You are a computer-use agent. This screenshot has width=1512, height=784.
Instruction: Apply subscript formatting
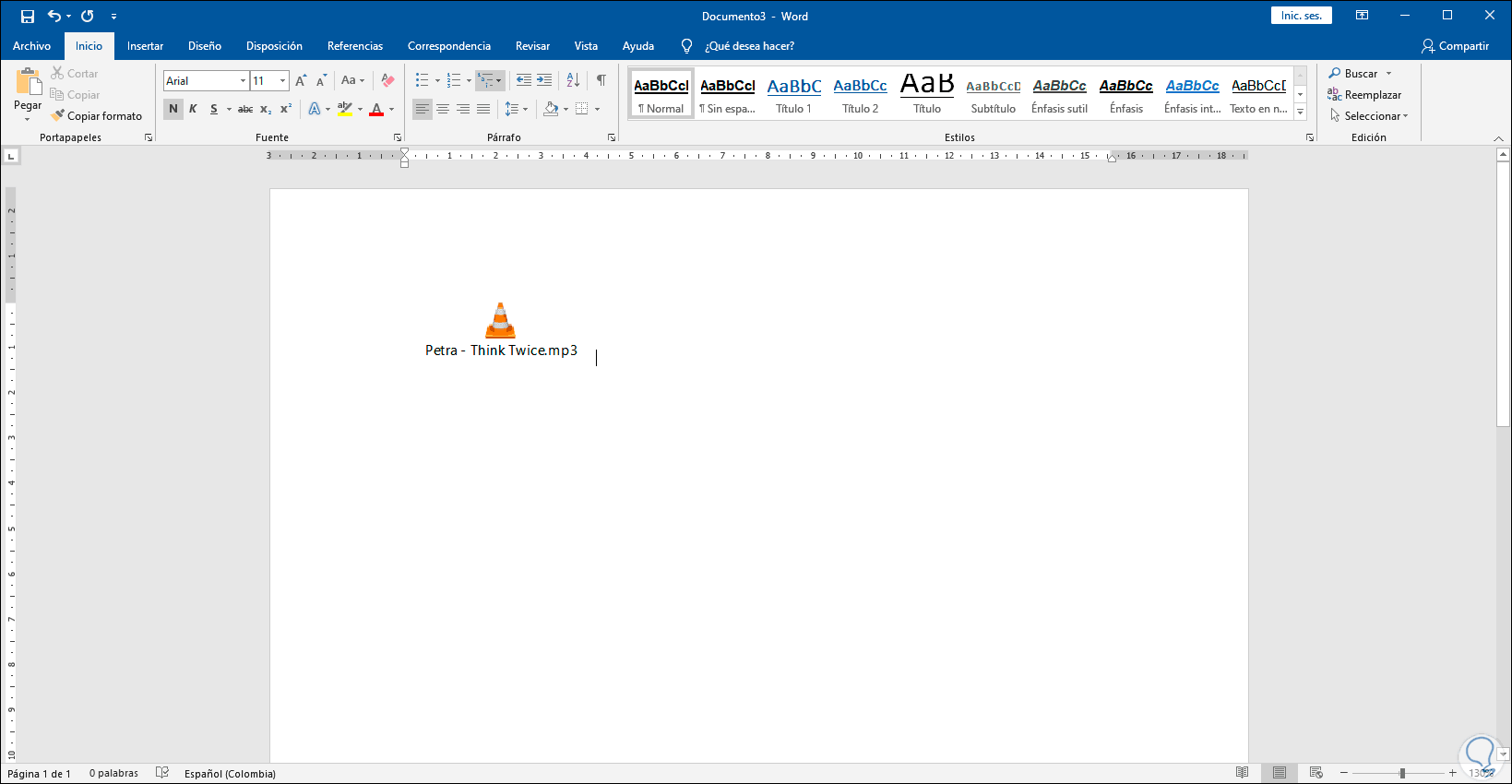[266, 109]
